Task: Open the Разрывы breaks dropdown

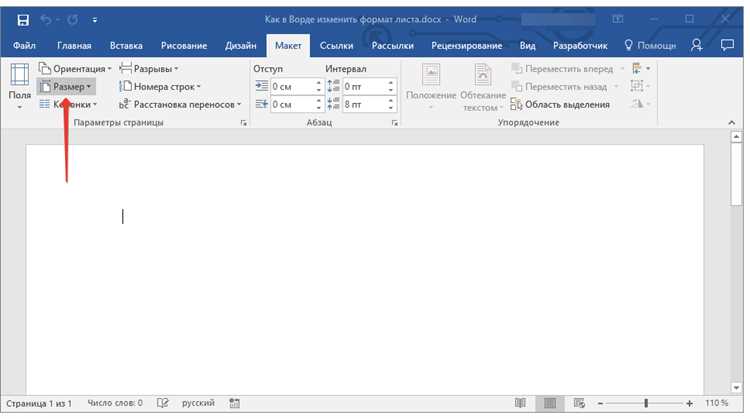Action: [x=149, y=69]
